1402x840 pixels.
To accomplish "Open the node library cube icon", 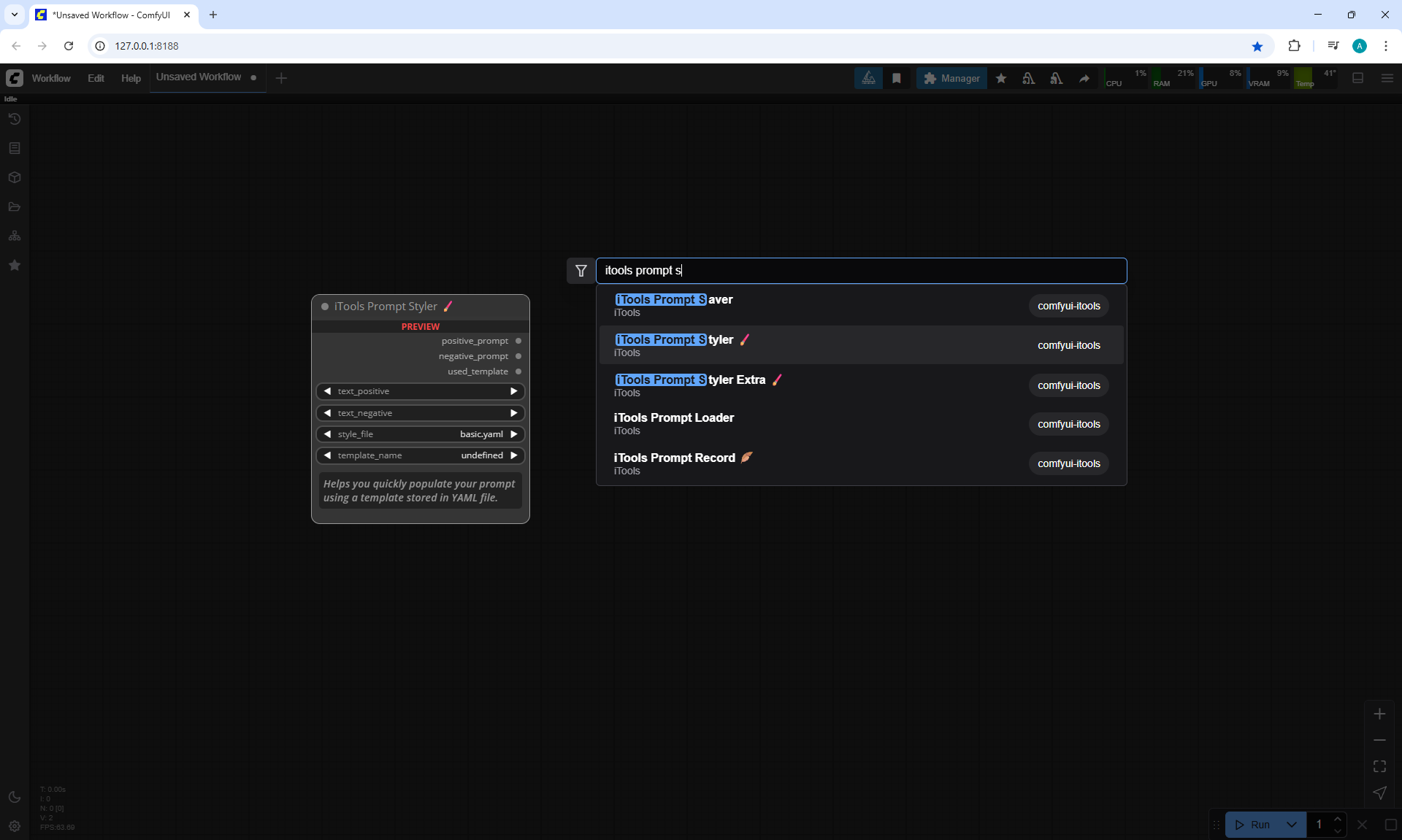I will (x=14, y=177).
